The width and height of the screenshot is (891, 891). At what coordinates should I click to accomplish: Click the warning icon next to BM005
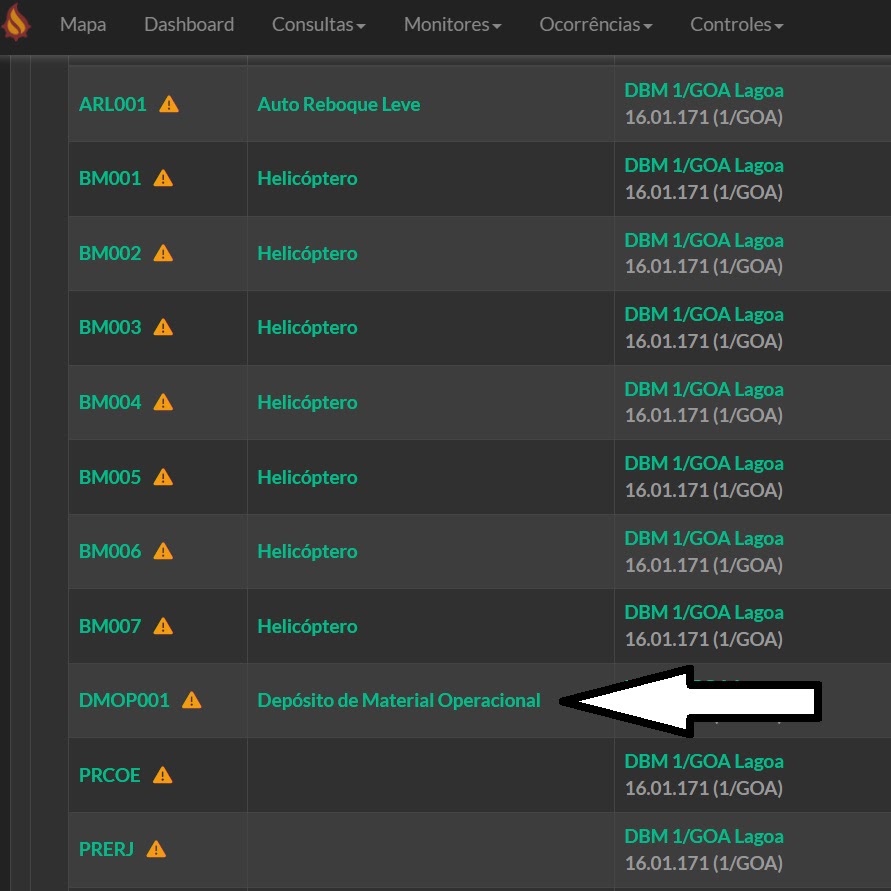tap(163, 477)
